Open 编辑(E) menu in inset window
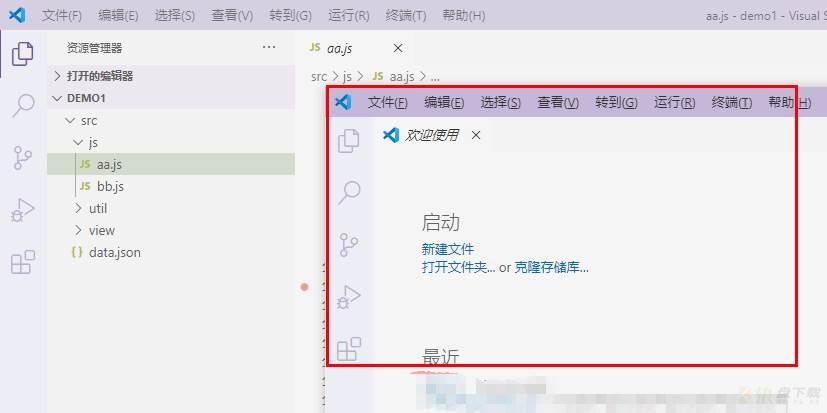The height and width of the screenshot is (413, 827). click(444, 103)
